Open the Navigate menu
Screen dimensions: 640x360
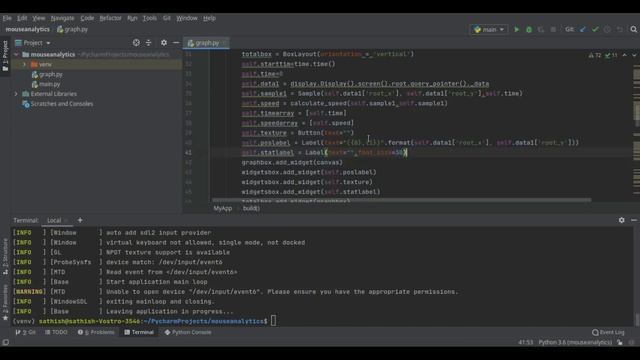point(62,18)
